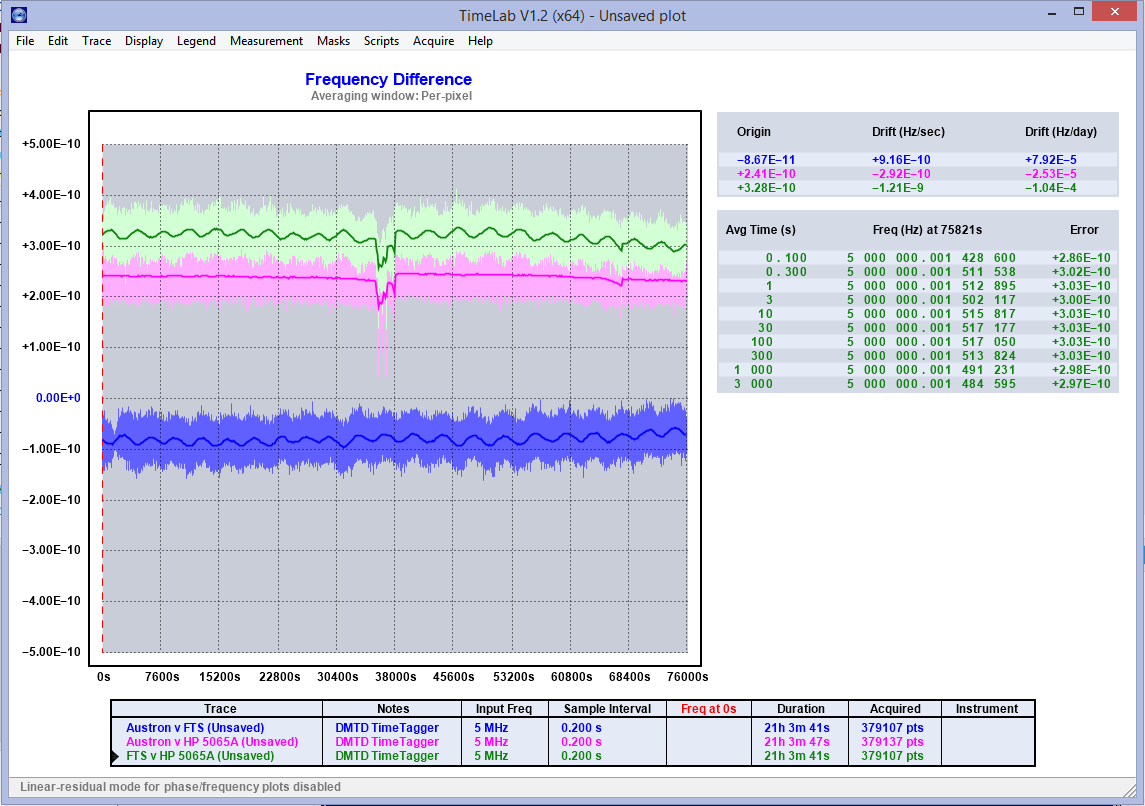Image resolution: width=1145 pixels, height=806 pixels.
Task: Open the File menu
Action: [25, 41]
